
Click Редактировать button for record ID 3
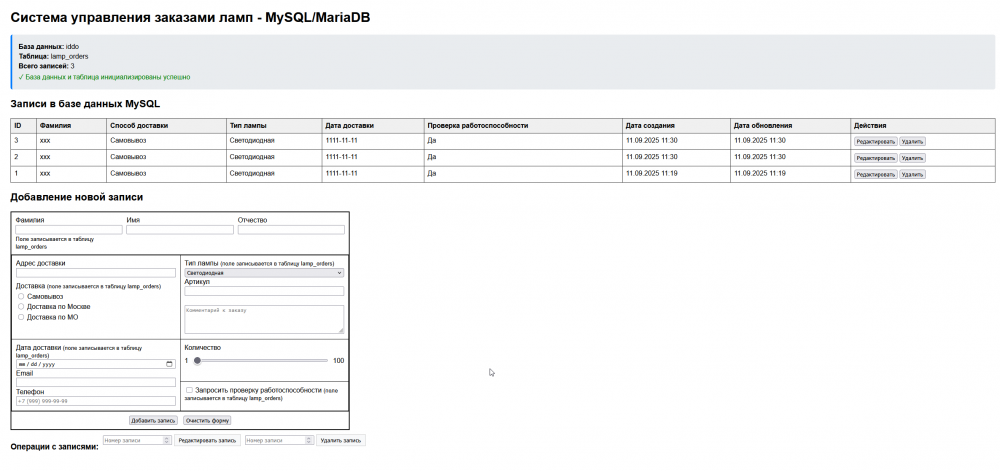tap(876, 141)
